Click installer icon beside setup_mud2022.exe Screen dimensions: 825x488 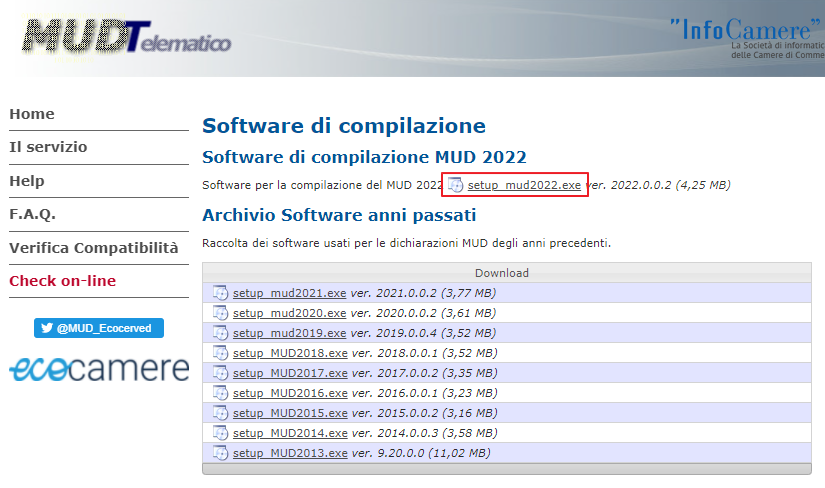456,185
